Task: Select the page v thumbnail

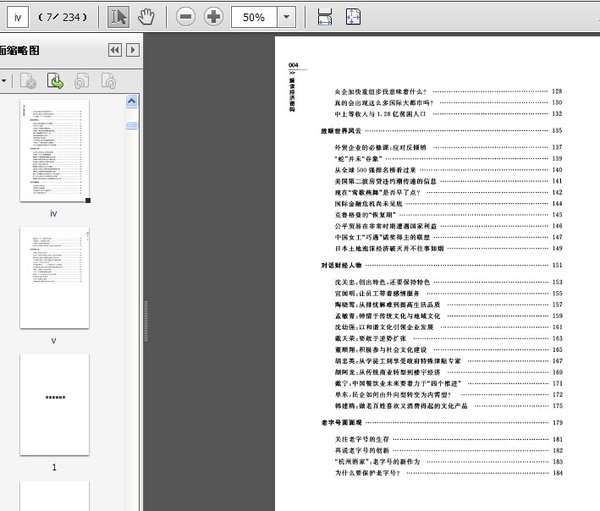Action: tap(54, 278)
